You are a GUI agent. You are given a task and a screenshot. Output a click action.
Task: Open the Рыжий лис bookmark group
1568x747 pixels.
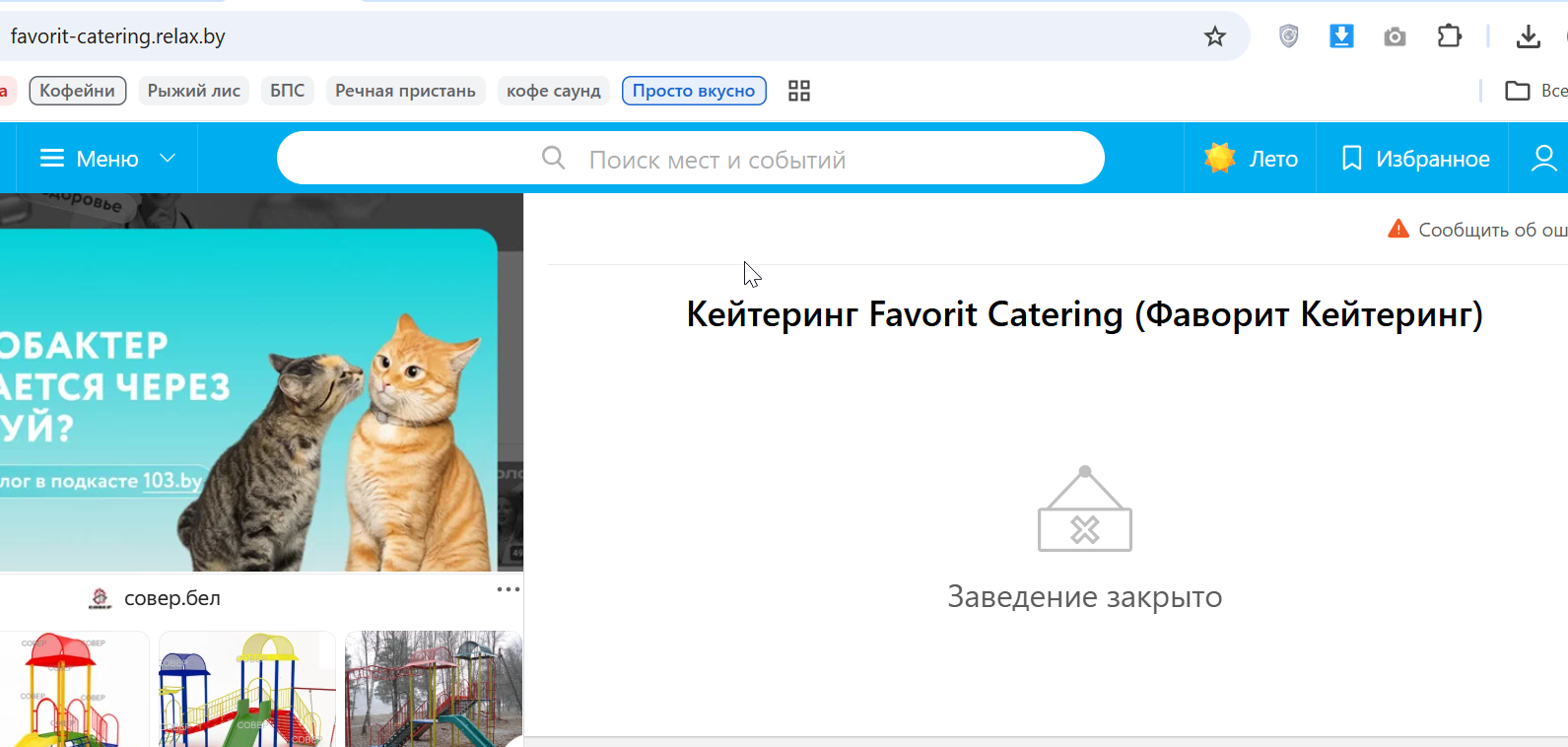coord(194,91)
